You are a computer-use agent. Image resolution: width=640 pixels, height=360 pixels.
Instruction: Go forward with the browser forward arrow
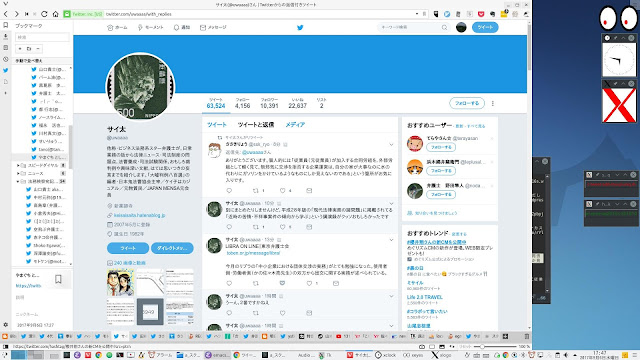pos(16,14)
